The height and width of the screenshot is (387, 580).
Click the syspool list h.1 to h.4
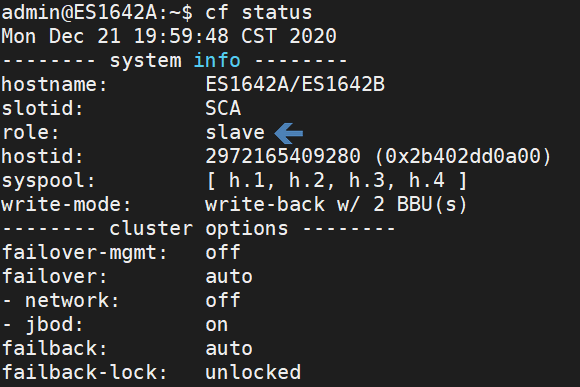[x=337, y=181]
